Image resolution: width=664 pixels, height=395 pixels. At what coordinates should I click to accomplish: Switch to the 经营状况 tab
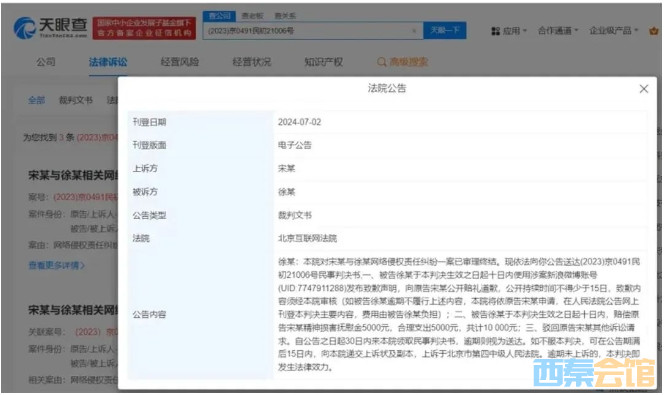tap(252, 62)
